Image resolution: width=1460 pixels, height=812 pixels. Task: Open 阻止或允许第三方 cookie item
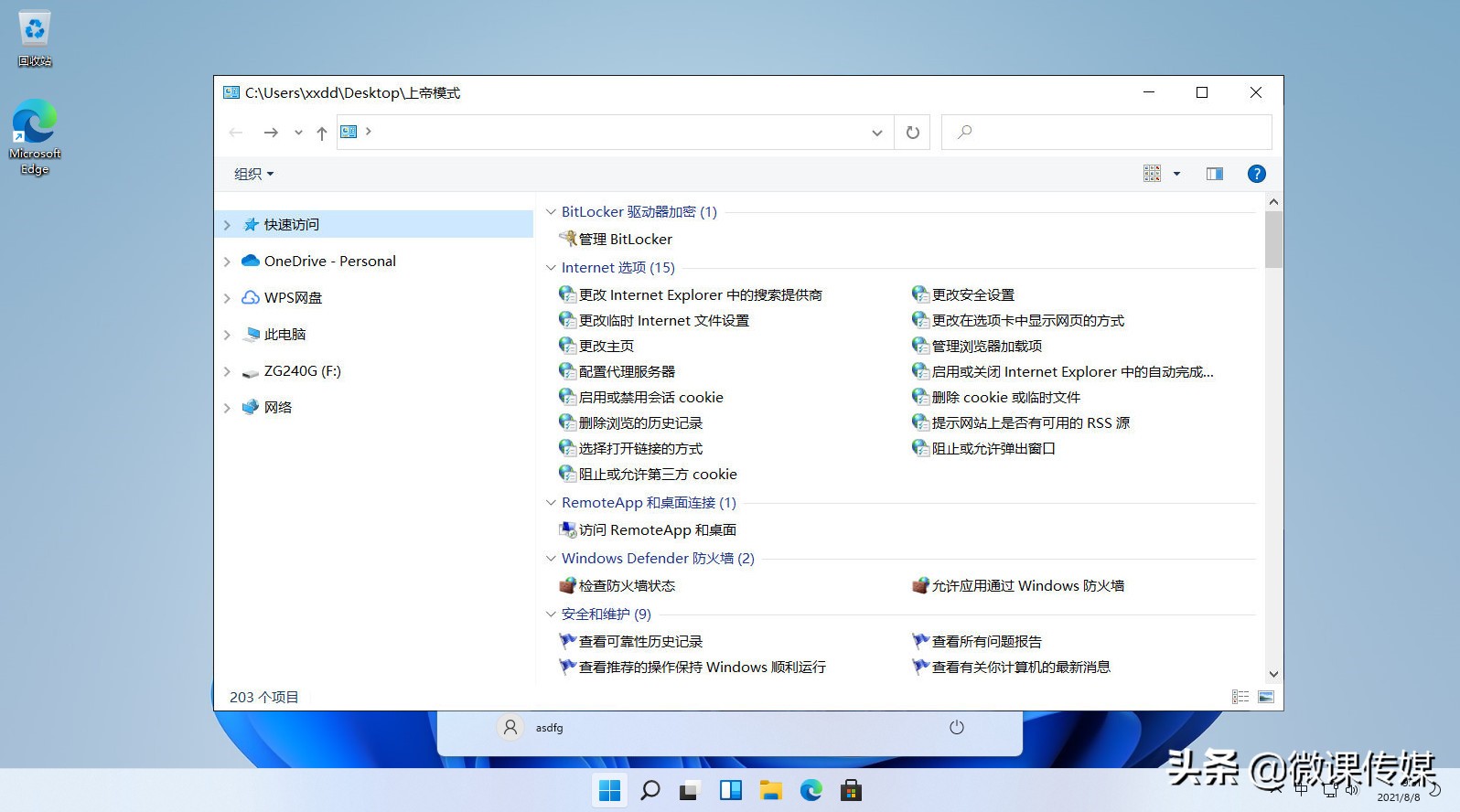click(648, 474)
